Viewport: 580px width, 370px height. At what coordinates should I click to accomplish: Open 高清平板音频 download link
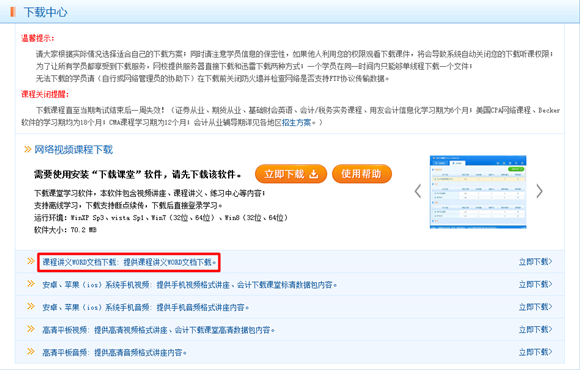(x=114, y=353)
